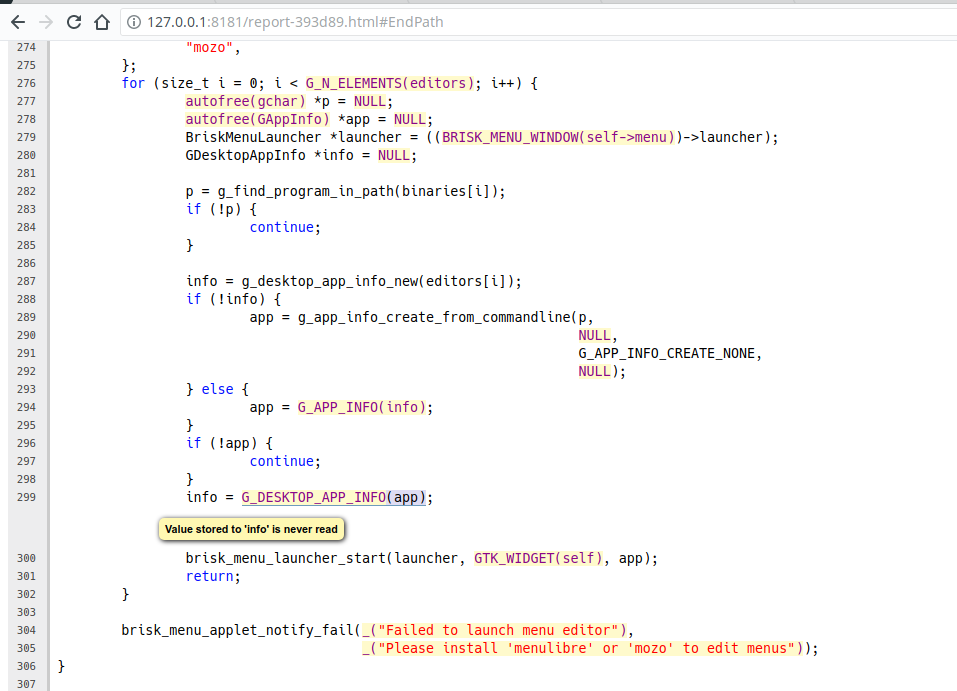Show site information for 127.0.0.1
Image resolution: width=957 pixels, height=691 pixels.
pos(134,23)
